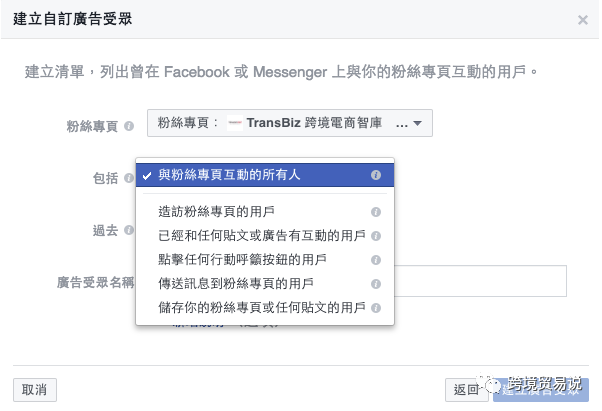
Task: Choose 造訪粉絲專頁的用戶 option
Action: pos(265,212)
